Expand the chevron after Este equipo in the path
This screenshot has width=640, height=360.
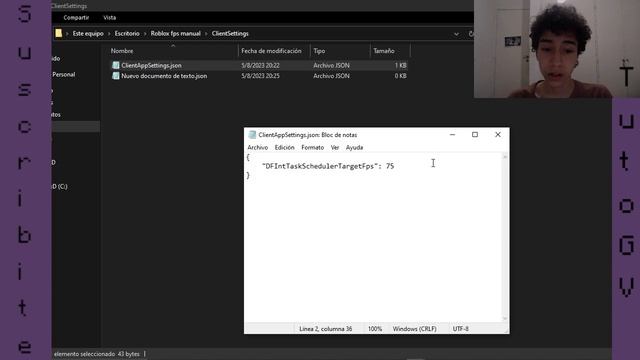109,34
